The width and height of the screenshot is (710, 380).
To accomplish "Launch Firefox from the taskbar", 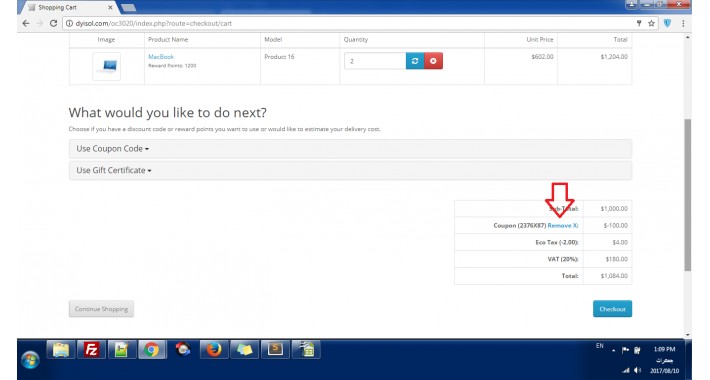I will coord(213,350).
